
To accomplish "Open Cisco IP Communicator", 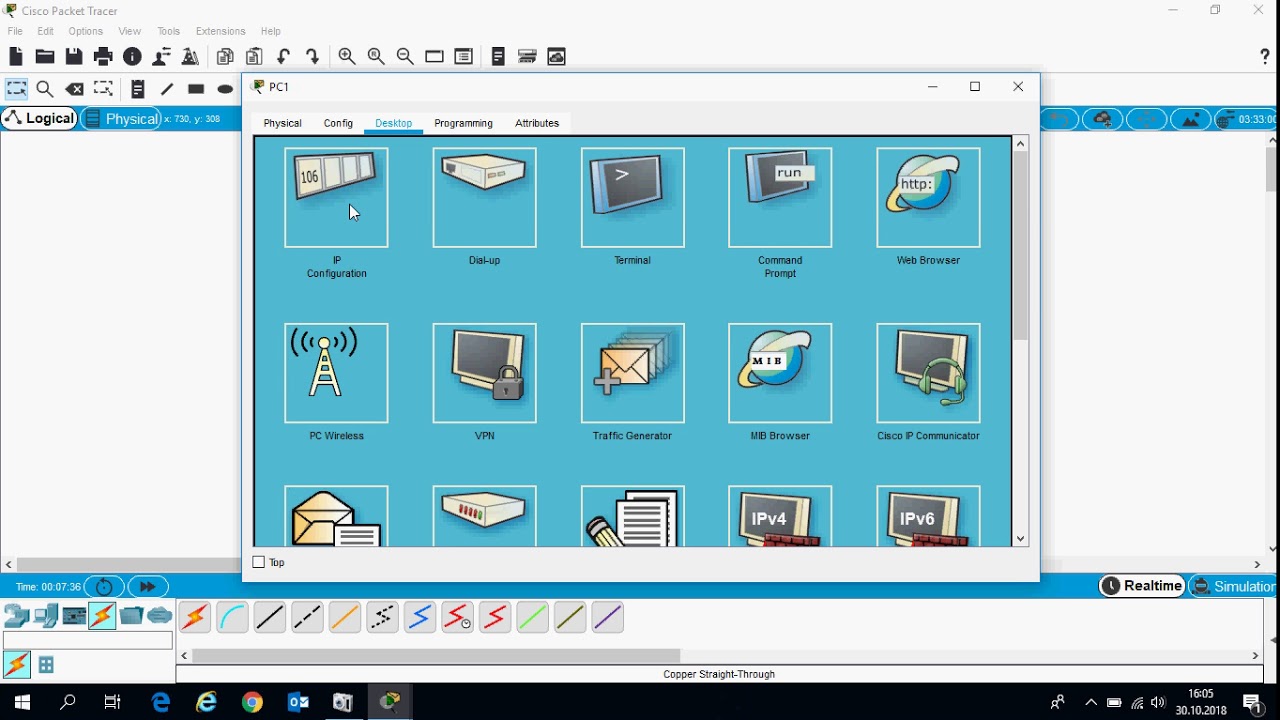I will pyautogui.click(x=928, y=373).
